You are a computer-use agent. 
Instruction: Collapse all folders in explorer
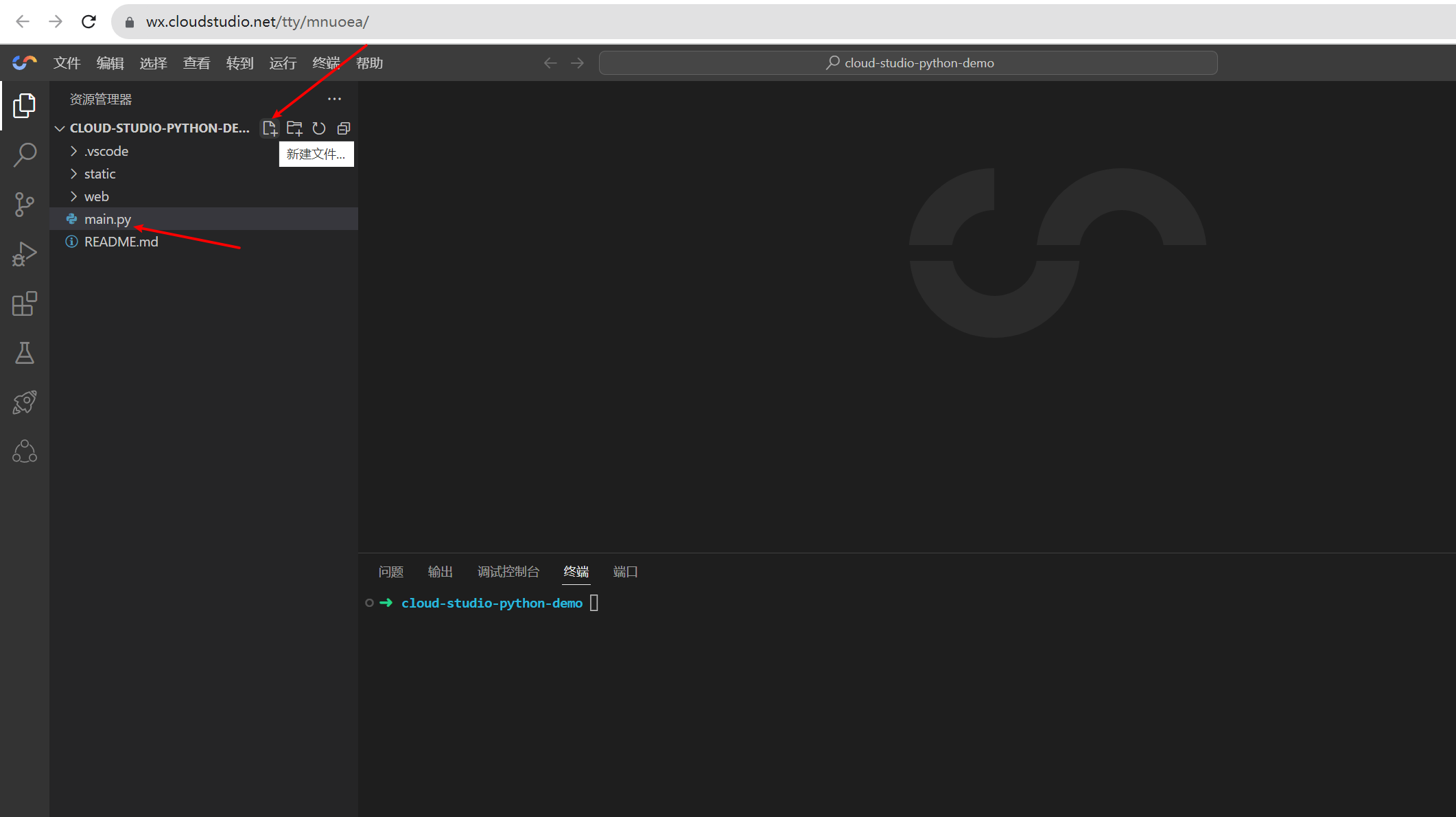tap(344, 128)
